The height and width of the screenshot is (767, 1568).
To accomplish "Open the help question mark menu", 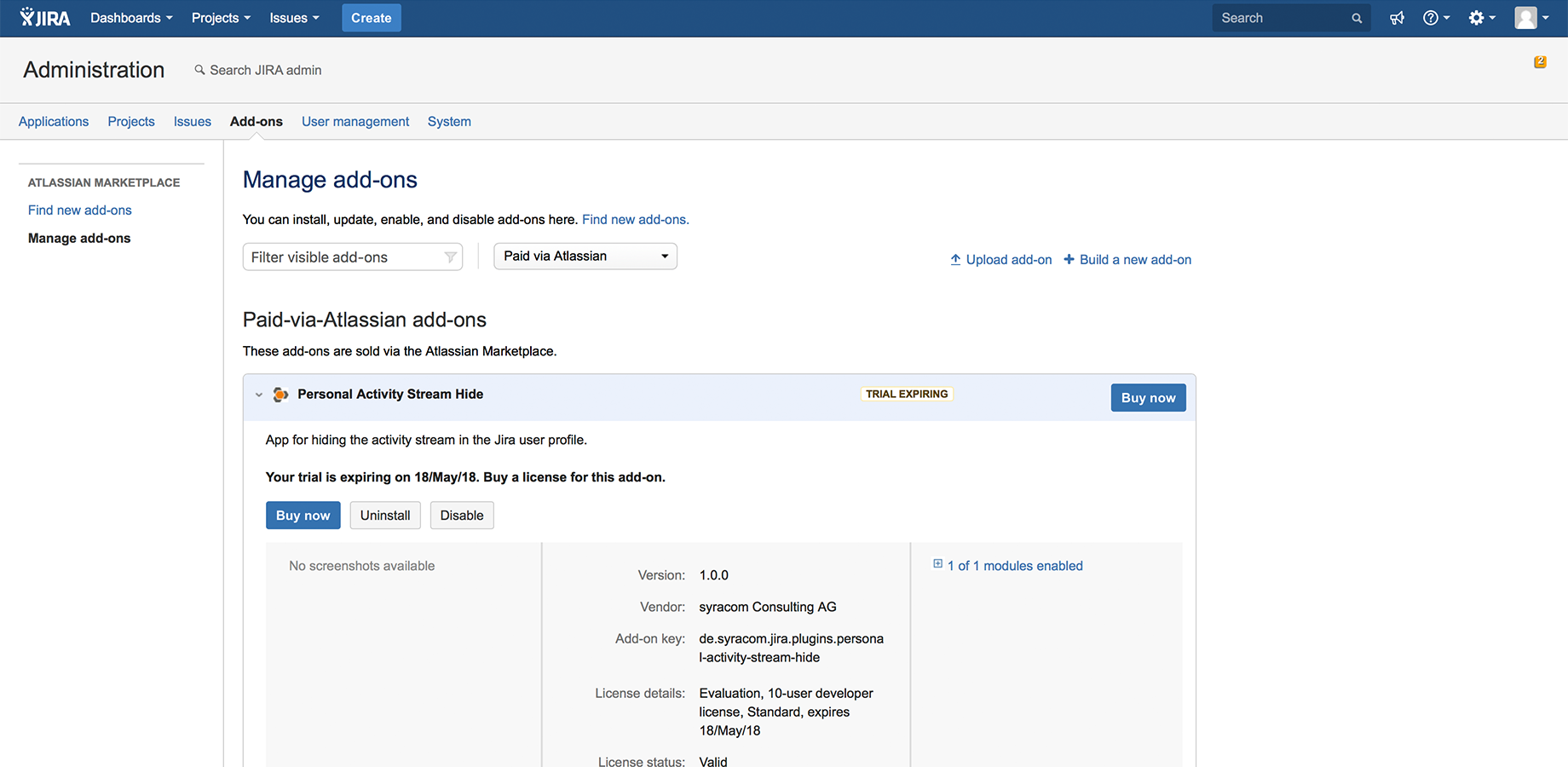I will point(1436,18).
